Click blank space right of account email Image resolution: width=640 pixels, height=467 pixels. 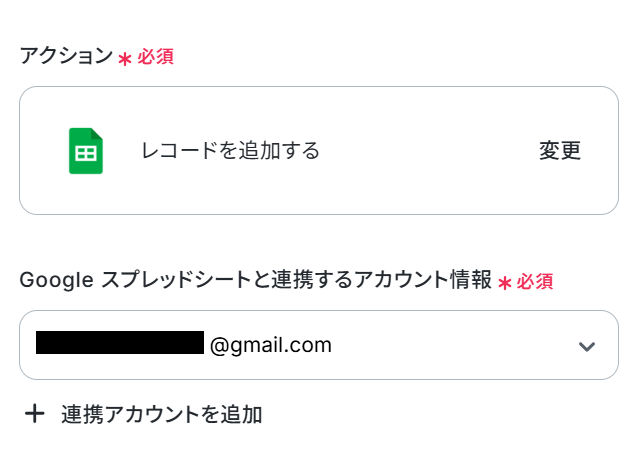(x=450, y=345)
